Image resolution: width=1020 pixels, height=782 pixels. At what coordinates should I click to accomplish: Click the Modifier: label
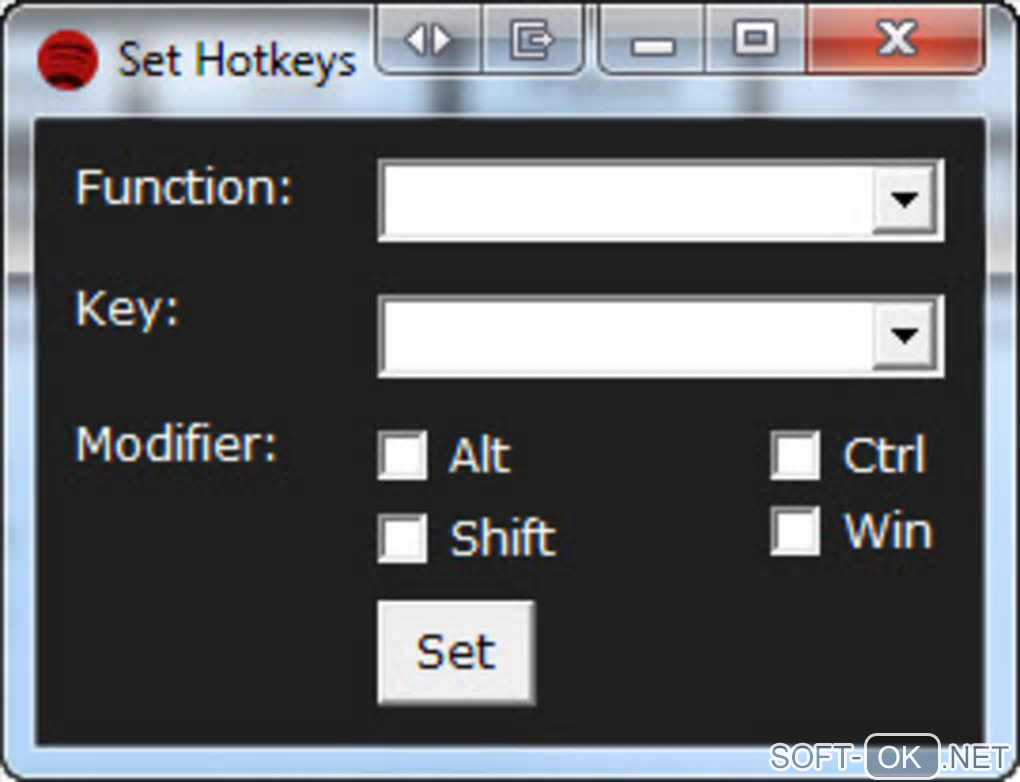(176, 443)
